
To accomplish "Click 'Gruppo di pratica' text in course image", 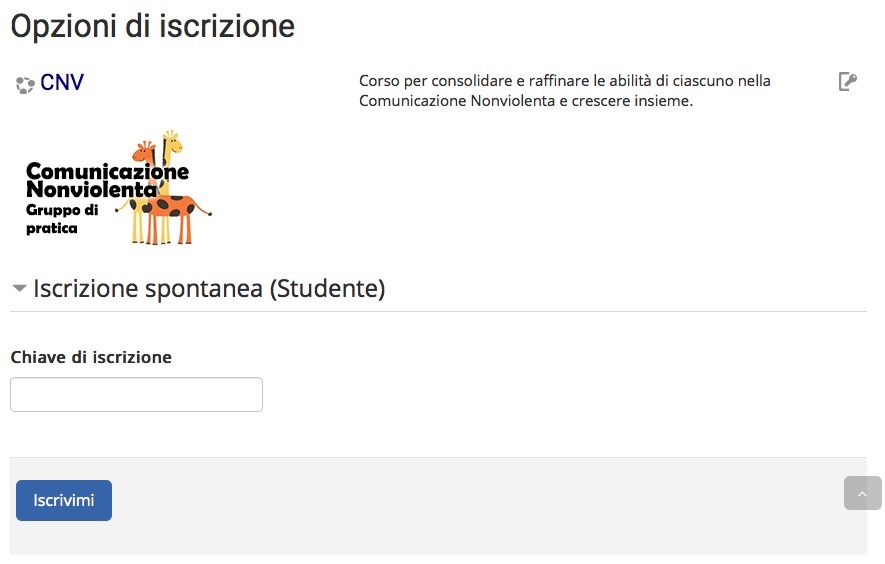I will point(62,219).
